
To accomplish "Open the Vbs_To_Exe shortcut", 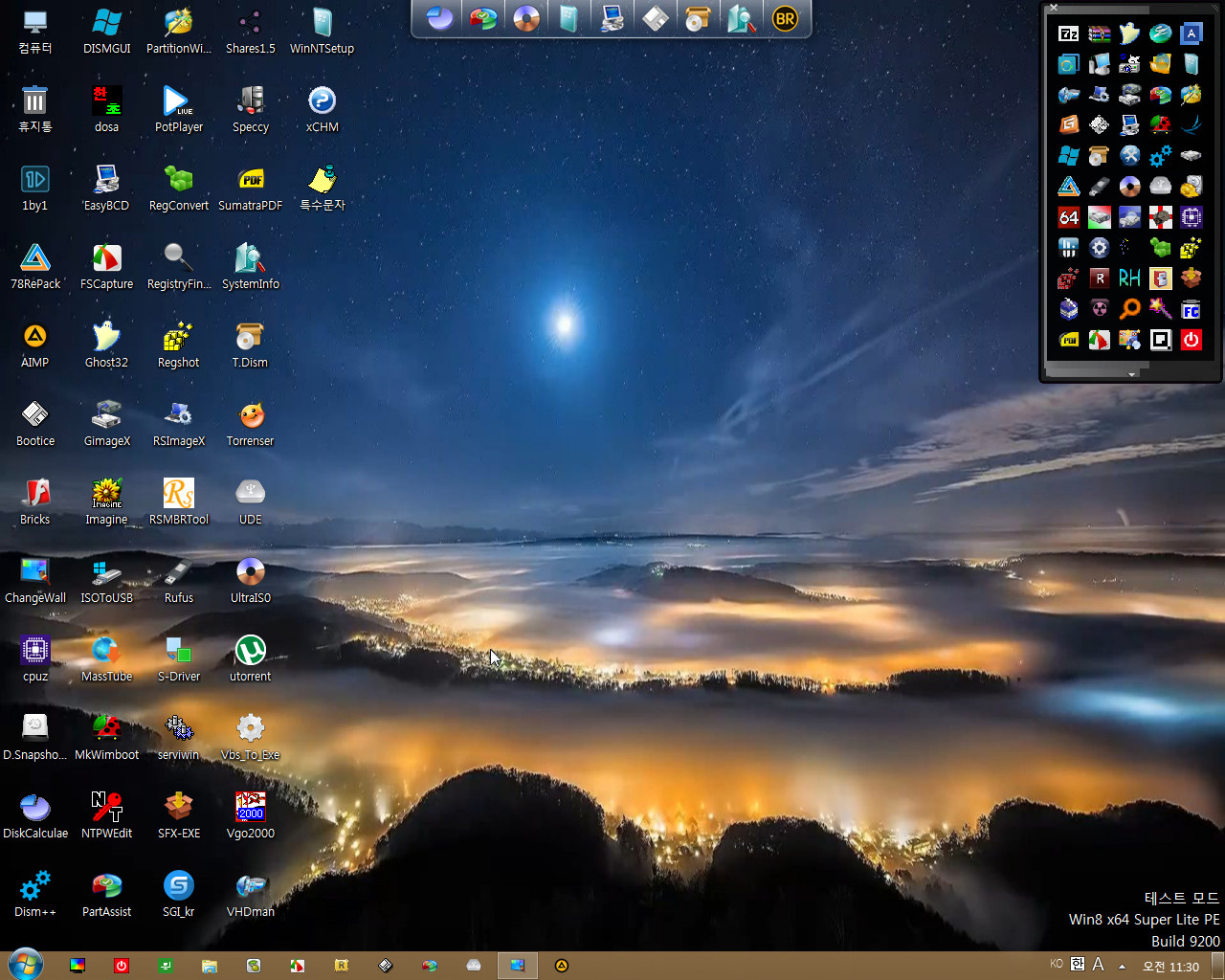I will pos(250,738).
